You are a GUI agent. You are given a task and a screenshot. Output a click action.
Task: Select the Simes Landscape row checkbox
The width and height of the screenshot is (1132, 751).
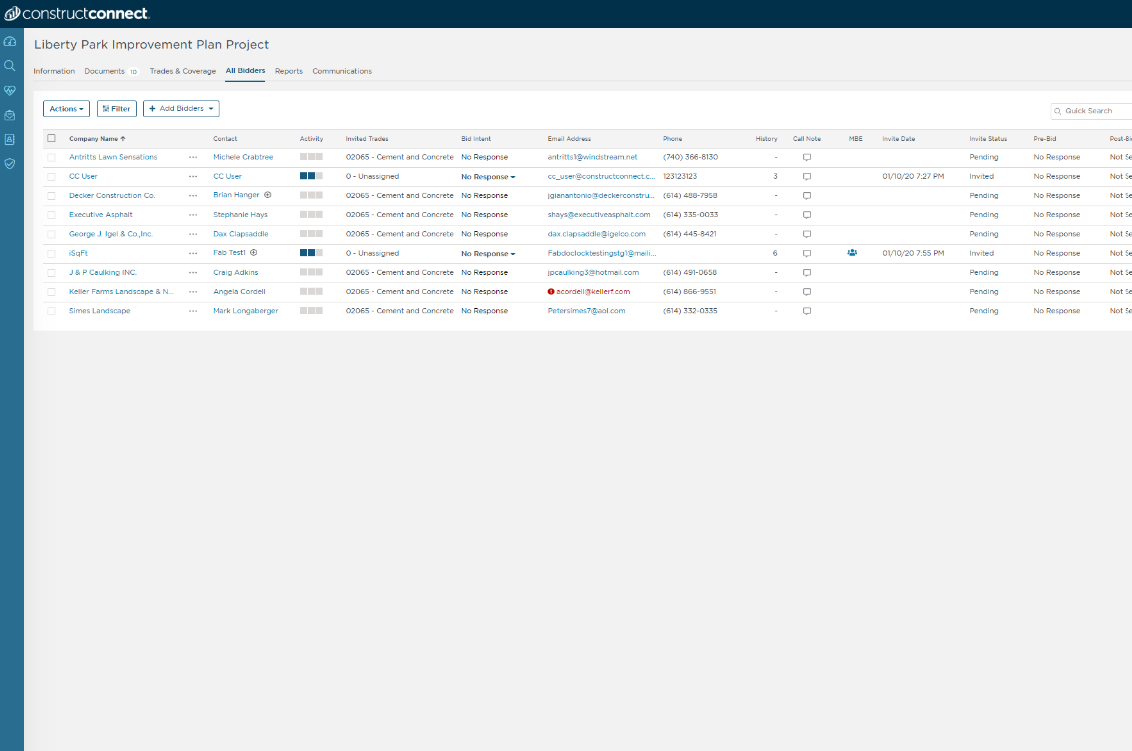(51, 310)
